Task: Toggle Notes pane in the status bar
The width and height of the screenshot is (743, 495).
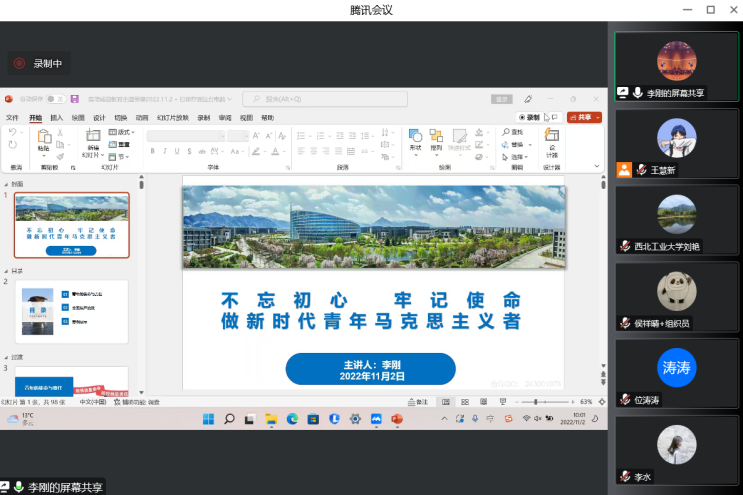Action: pos(418,402)
